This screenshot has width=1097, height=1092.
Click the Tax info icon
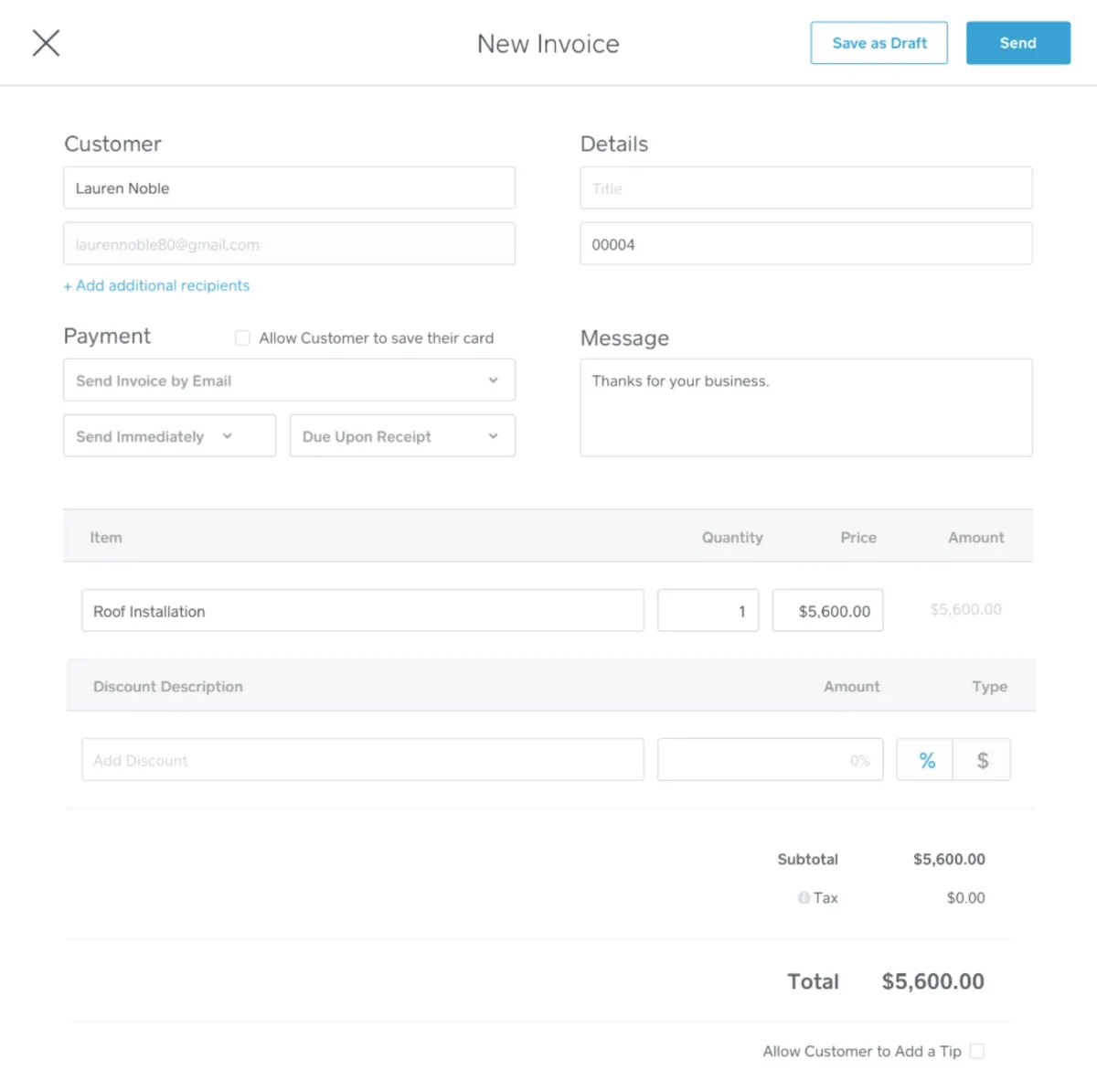click(804, 898)
